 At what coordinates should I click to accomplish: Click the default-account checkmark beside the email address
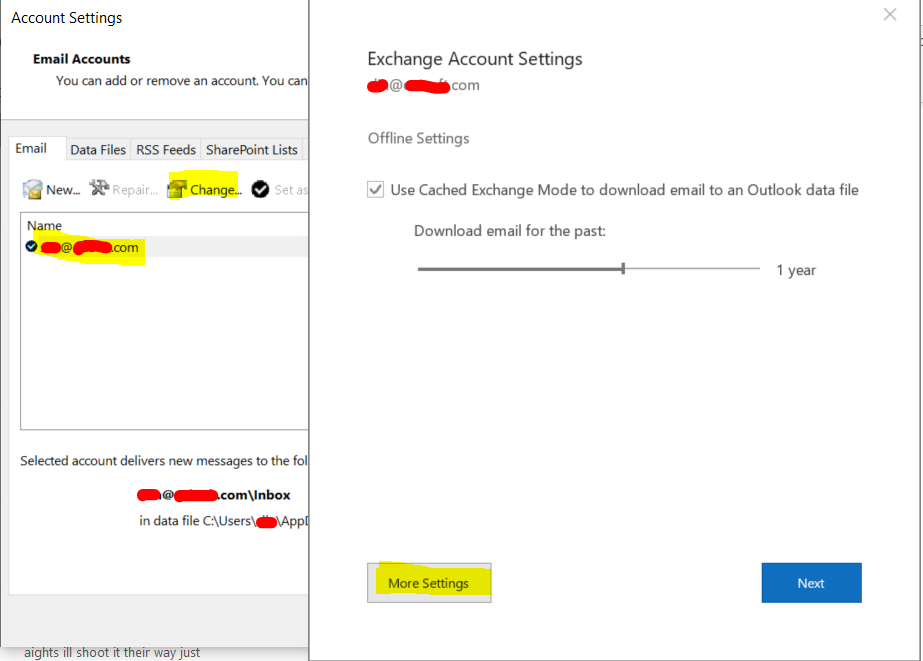(x=31, y=246)
